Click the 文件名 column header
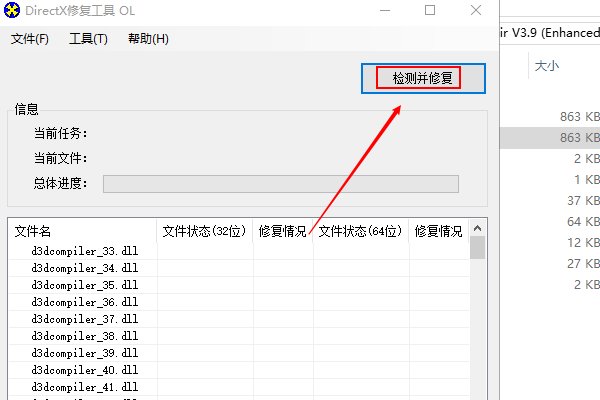Viewport: 600px width, 400px height. (x=82, y=231)
